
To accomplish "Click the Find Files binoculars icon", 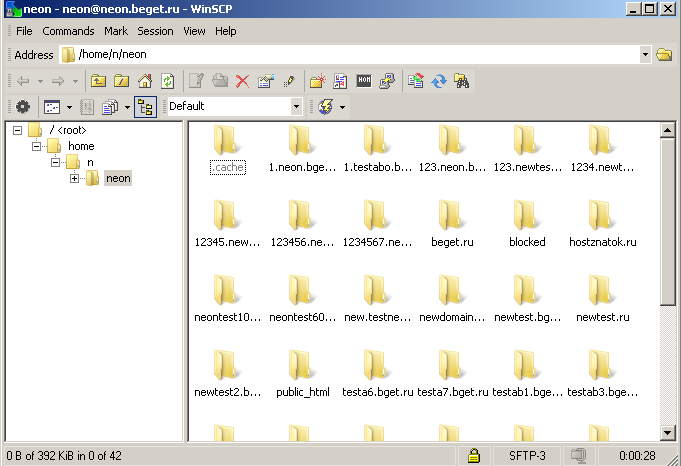I will pos(462,81).
